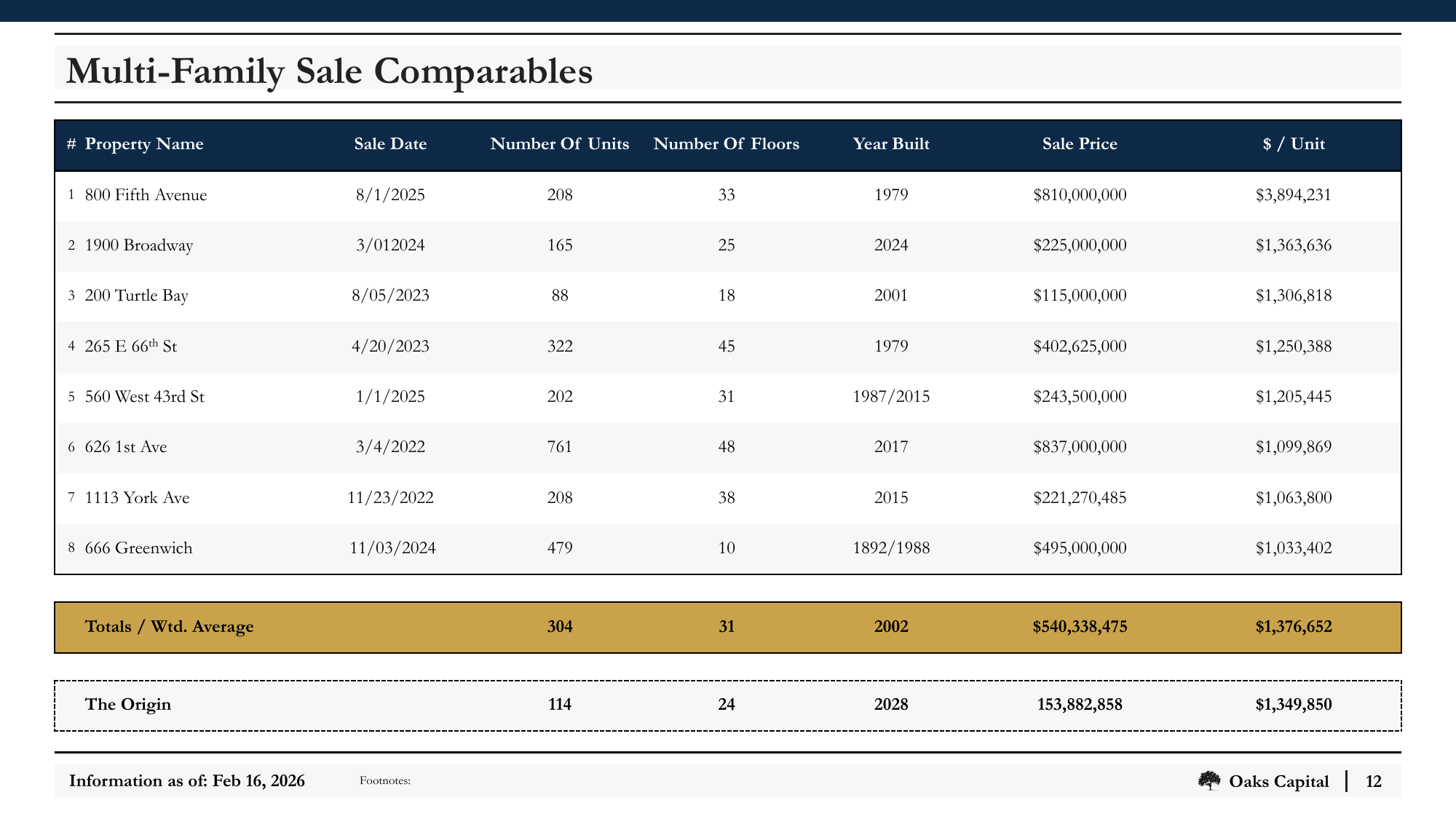Click sale price $221,270,485
The height and width of the screenshot is (819, 1456).
tap(1080, 498)
